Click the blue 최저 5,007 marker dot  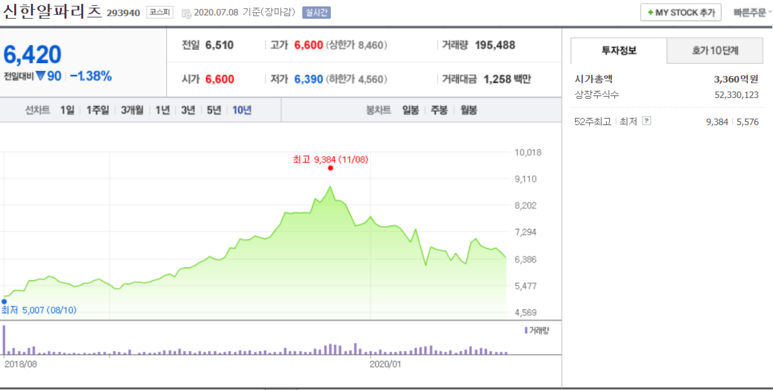(x=4, y=301)
